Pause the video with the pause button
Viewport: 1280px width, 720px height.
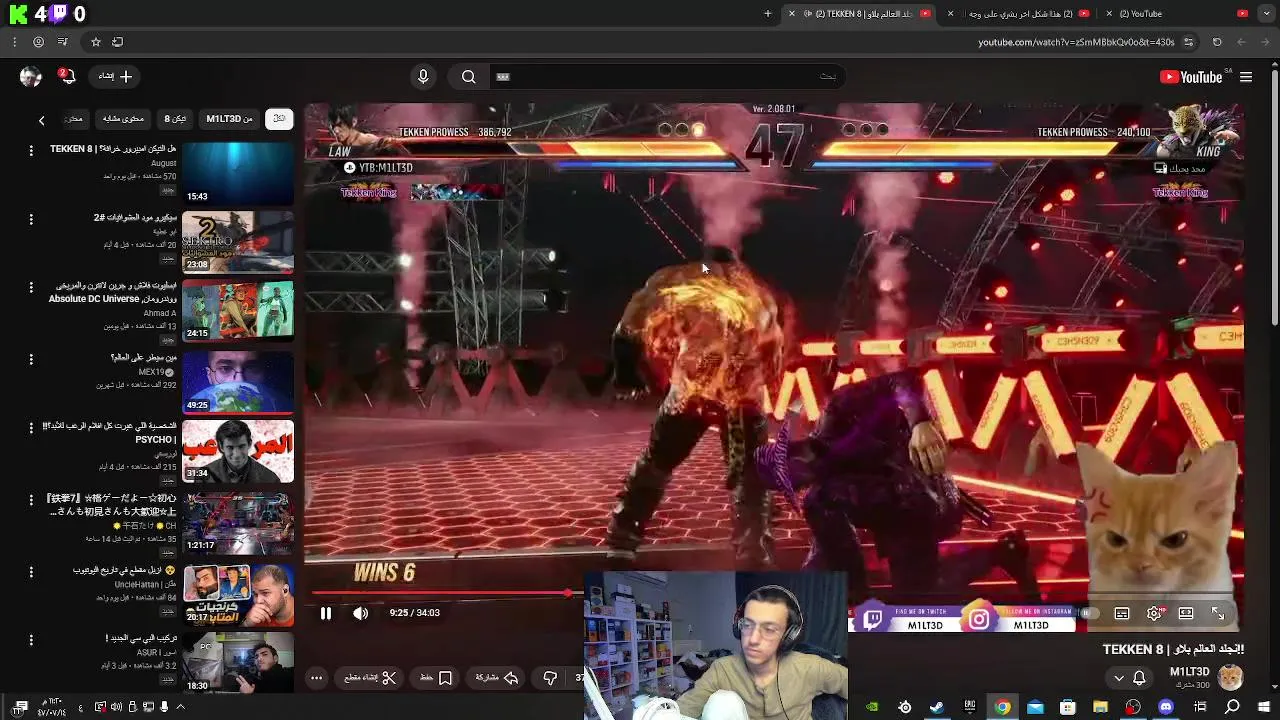(x=325, y=613)
